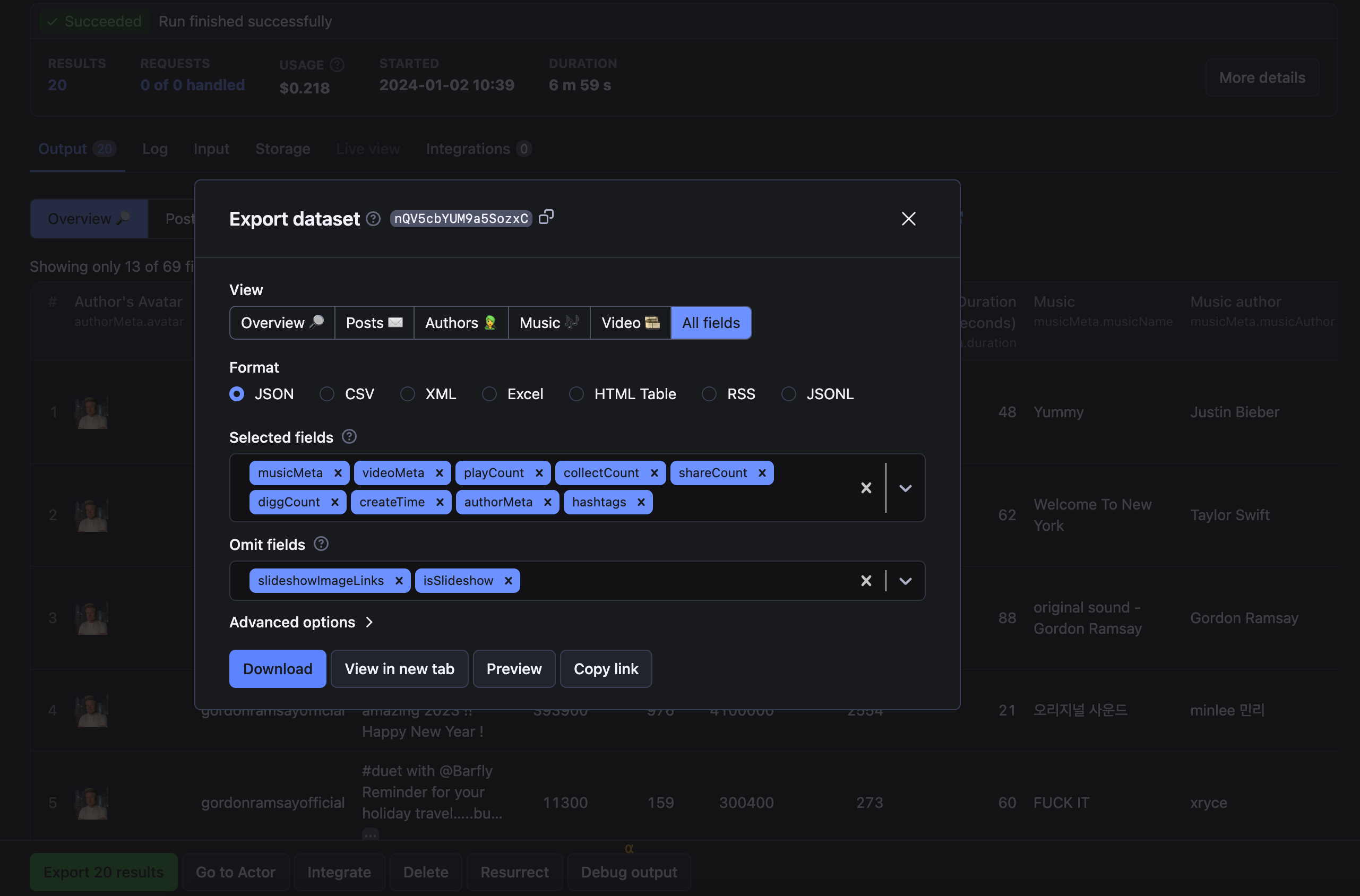Click the Omit fields help icon
Viewport: 1360px width, 896px height.
point(321,544)
